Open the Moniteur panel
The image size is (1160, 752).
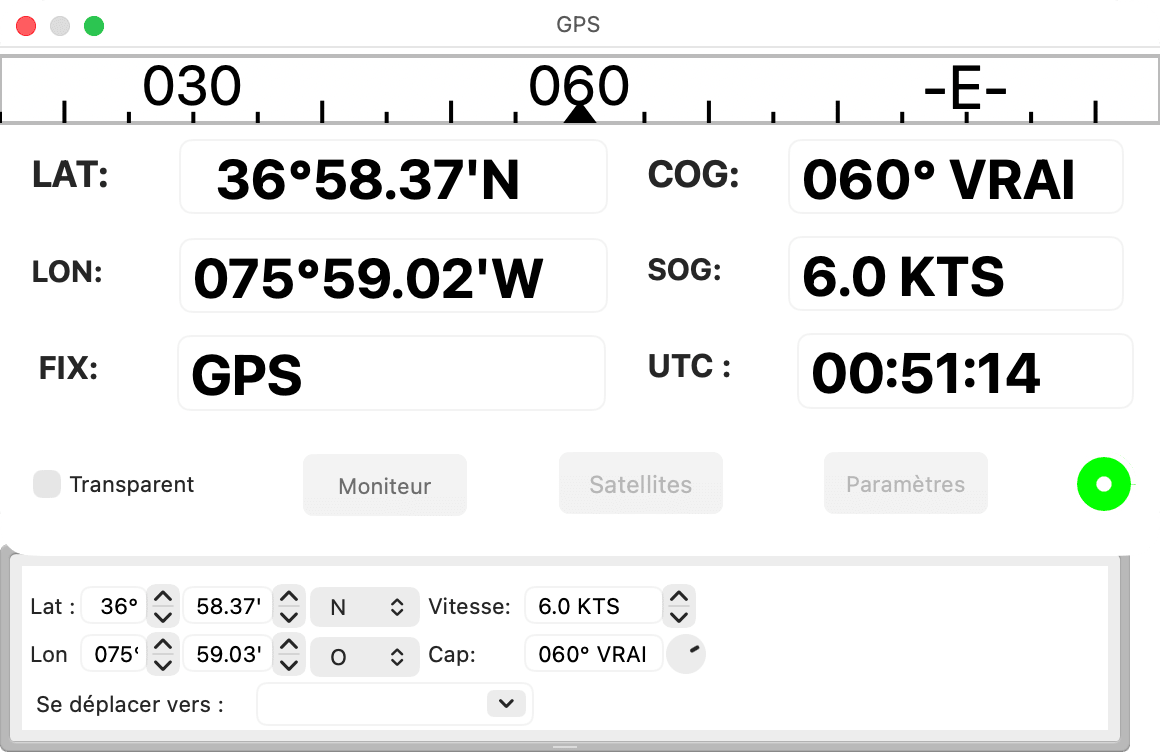tap(385, 486)
